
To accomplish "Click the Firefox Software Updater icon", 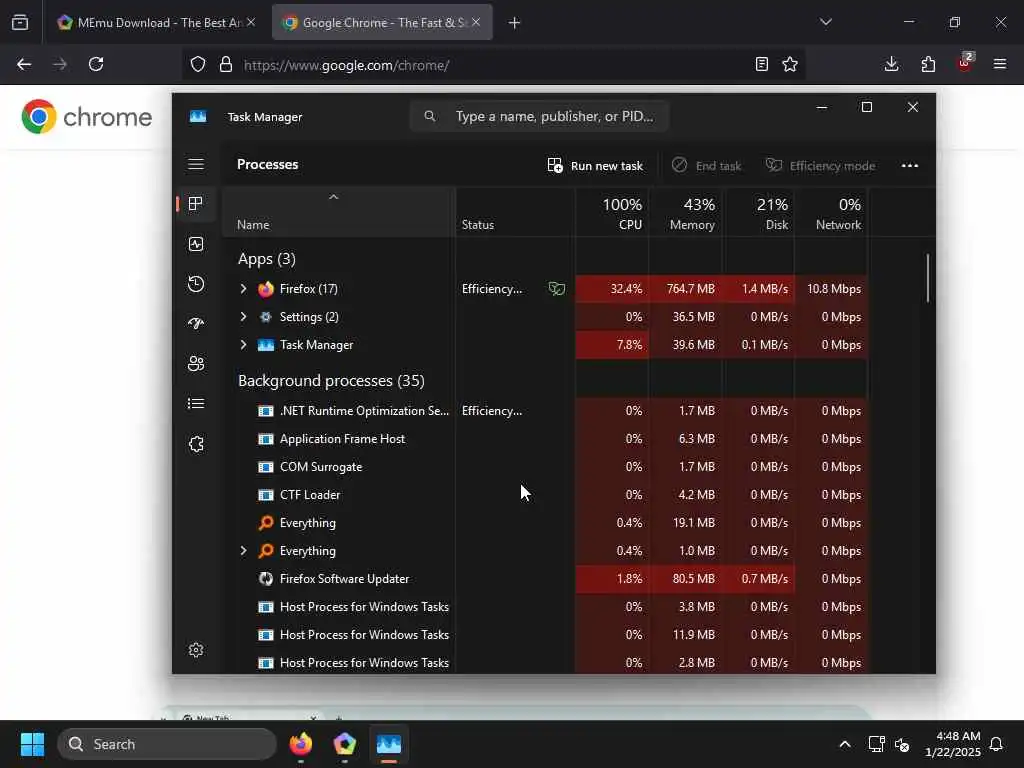I will 266,579.
